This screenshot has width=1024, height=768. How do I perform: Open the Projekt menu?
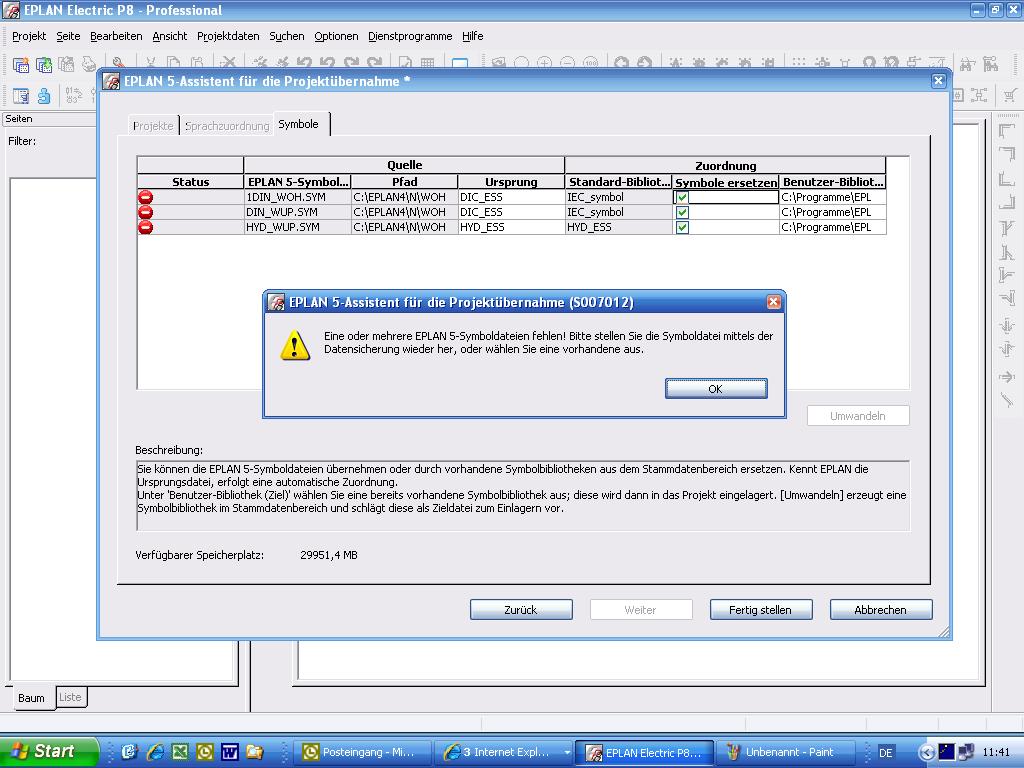click(x=29, y=36)
